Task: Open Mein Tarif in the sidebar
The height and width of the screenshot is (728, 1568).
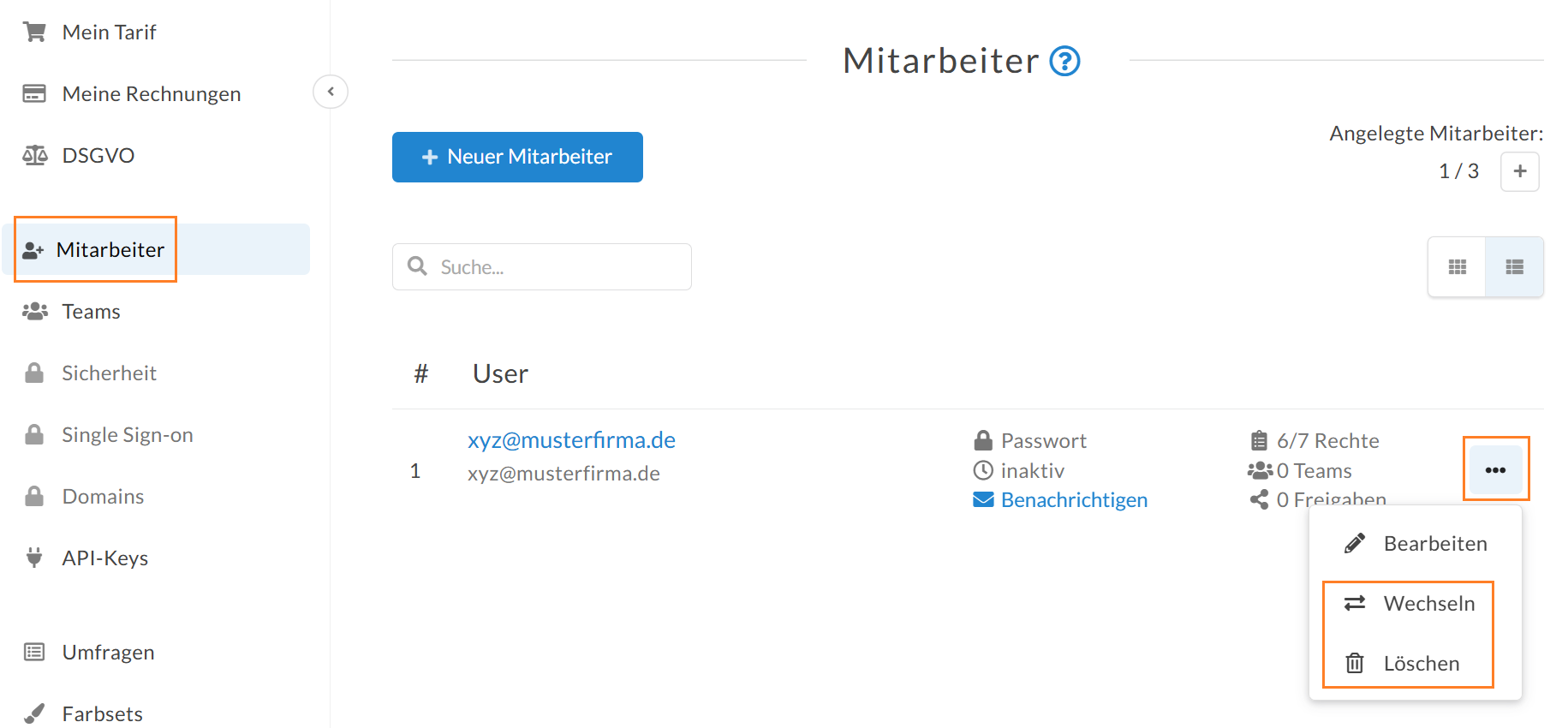Action: [109, 33]
